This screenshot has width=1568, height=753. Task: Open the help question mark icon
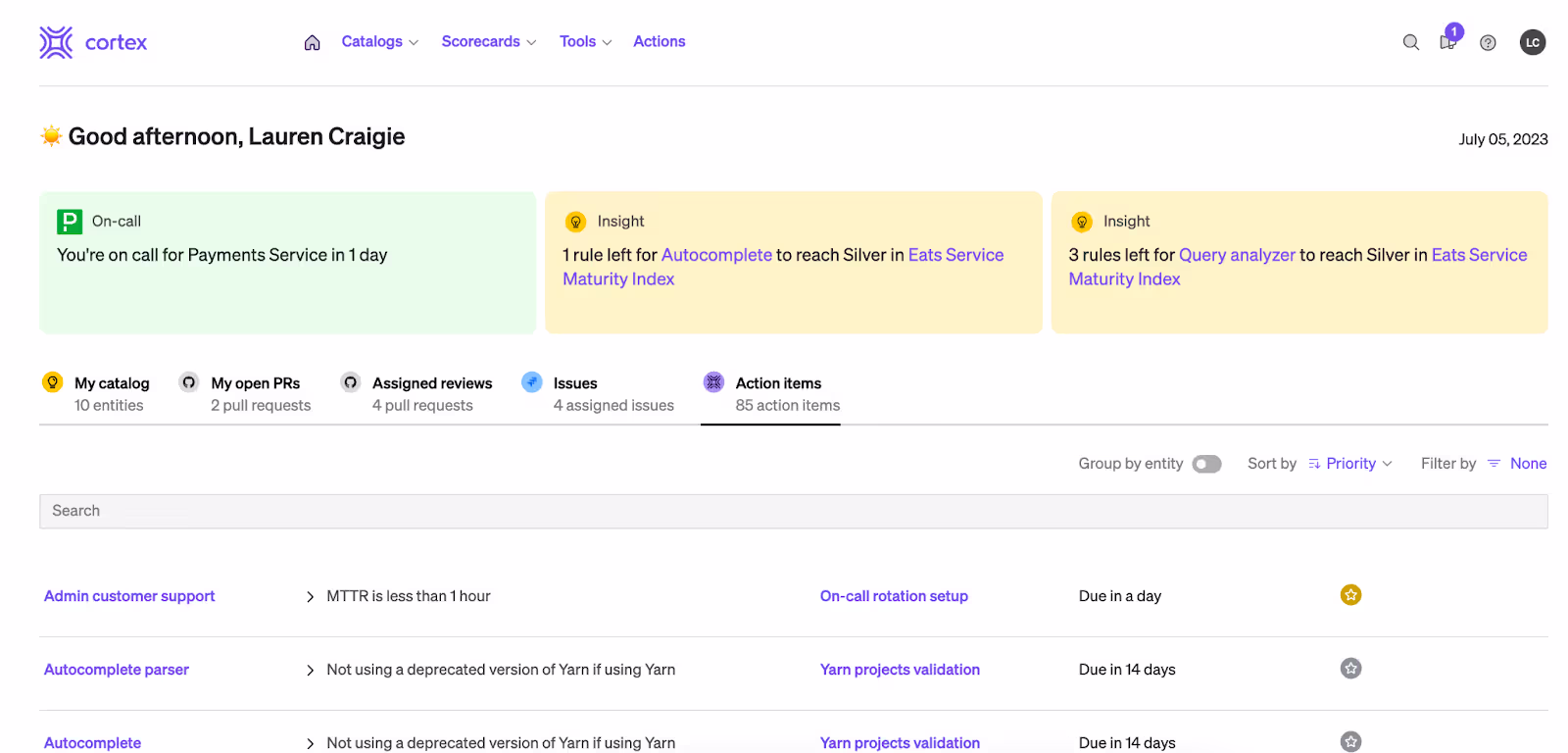tap(1488, 42)
